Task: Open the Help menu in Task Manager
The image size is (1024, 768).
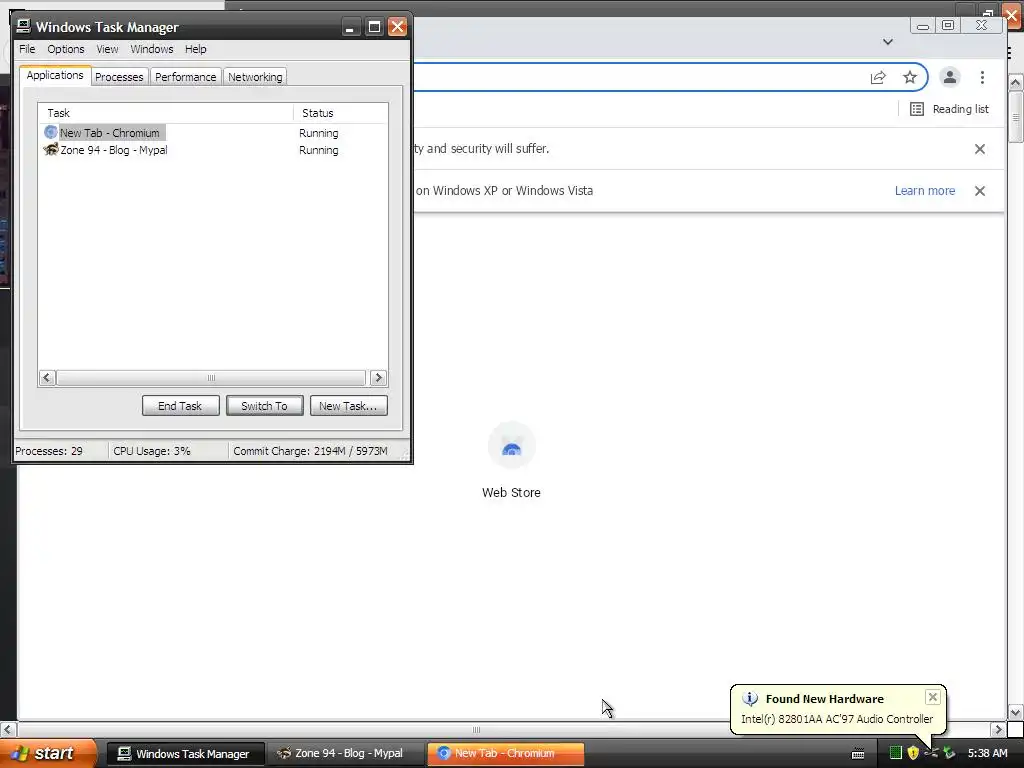Action: pos(195,49)
